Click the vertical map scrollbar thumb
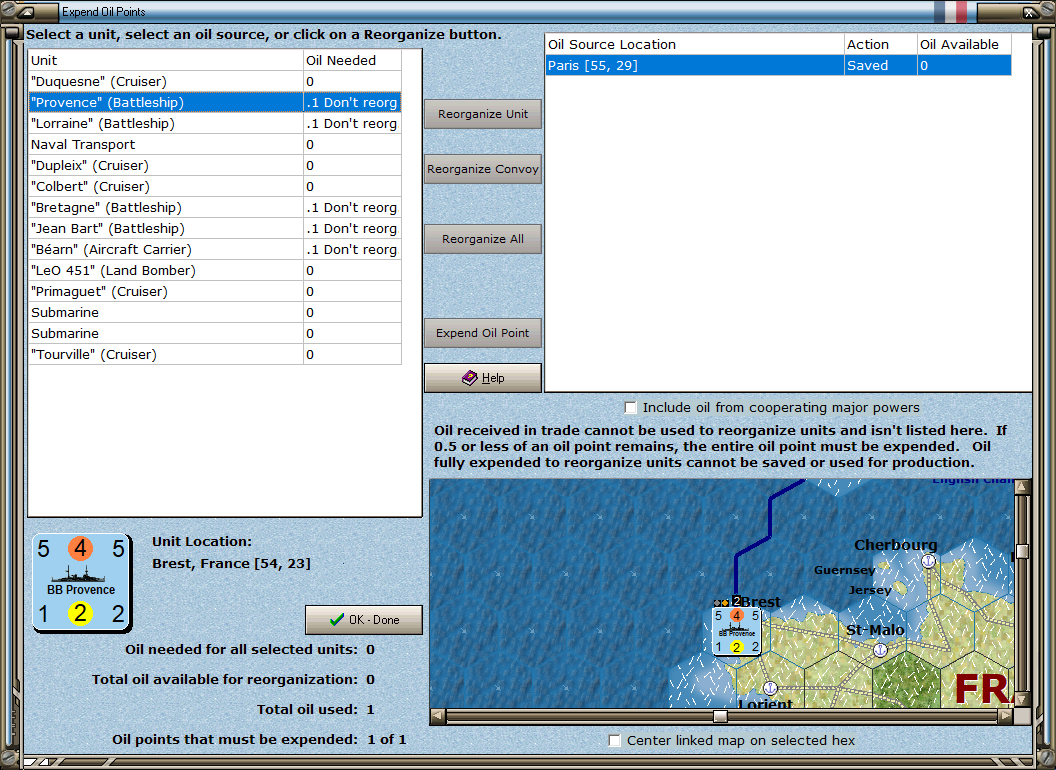This screenshot has width=1056, height=770. 1022,552
